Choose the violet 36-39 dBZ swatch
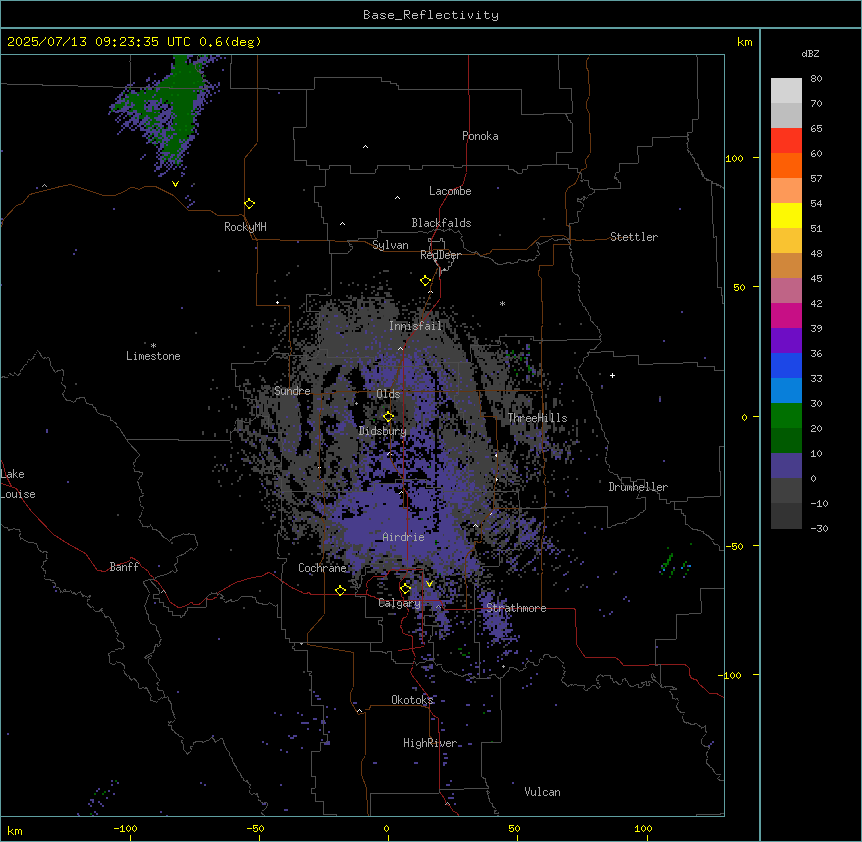Viewport: 862px width, 842px height. click(x=786, y=341)
